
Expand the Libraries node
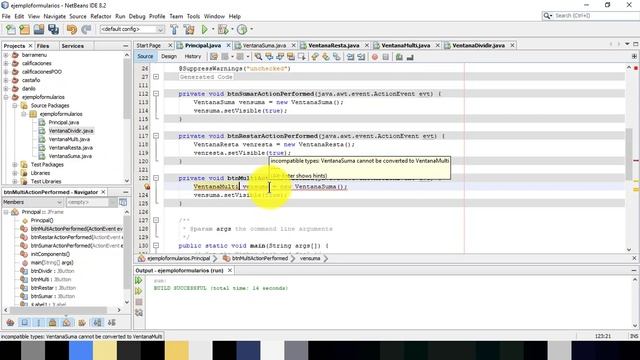pyautogui.click(x=15, y=173)
